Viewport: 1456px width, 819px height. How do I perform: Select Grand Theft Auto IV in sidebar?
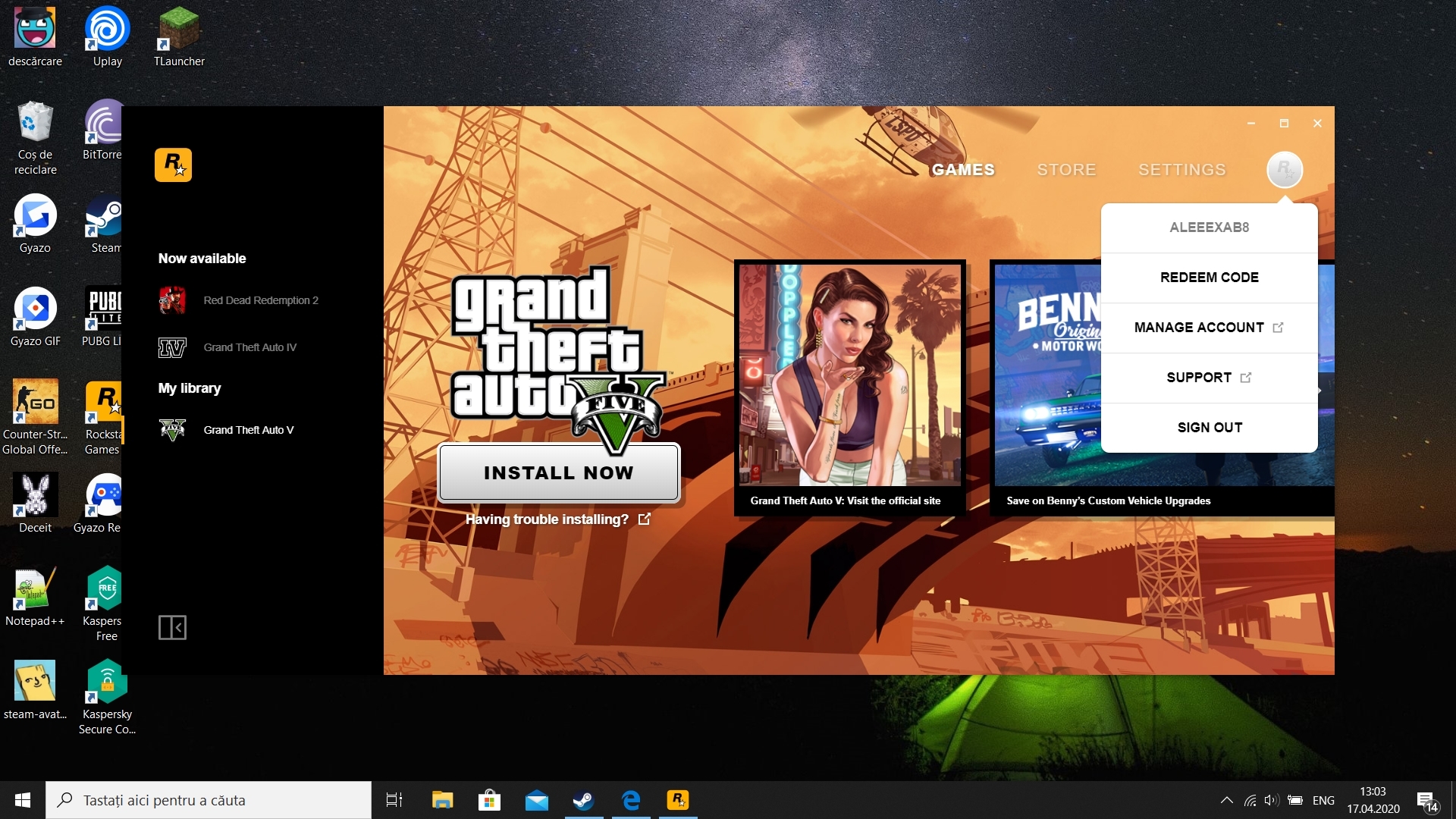(x=249, y=347)
